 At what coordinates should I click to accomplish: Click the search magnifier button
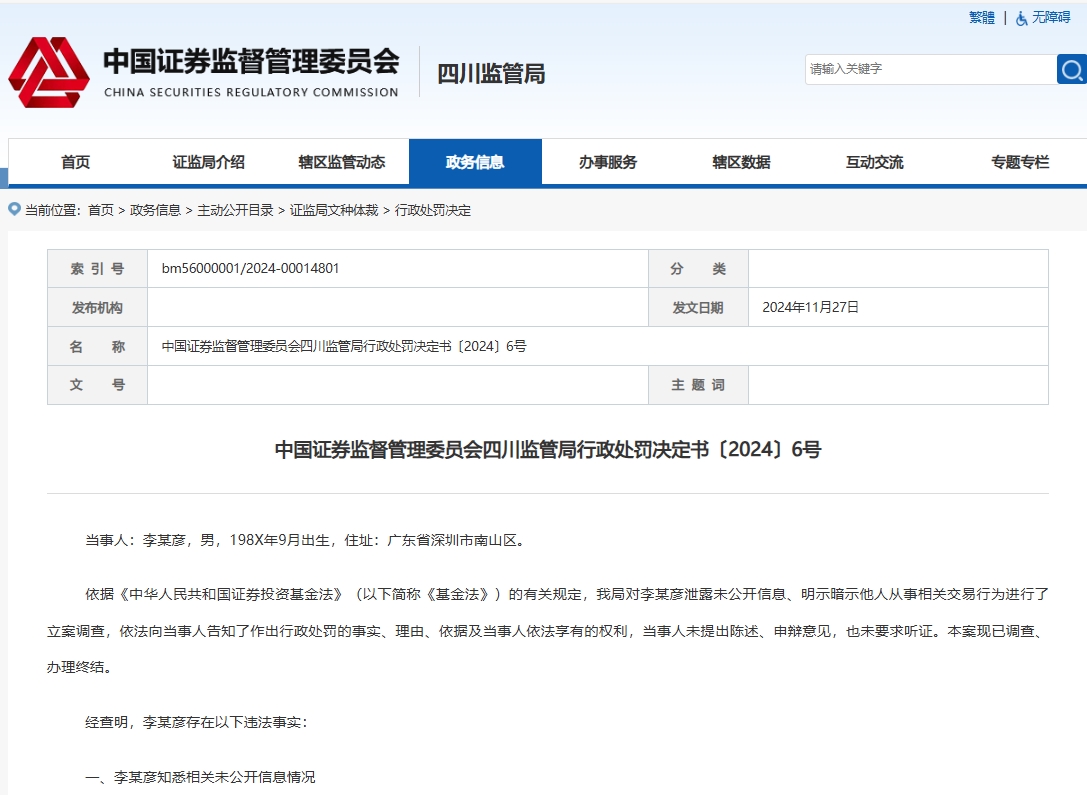click(1072, 69)
